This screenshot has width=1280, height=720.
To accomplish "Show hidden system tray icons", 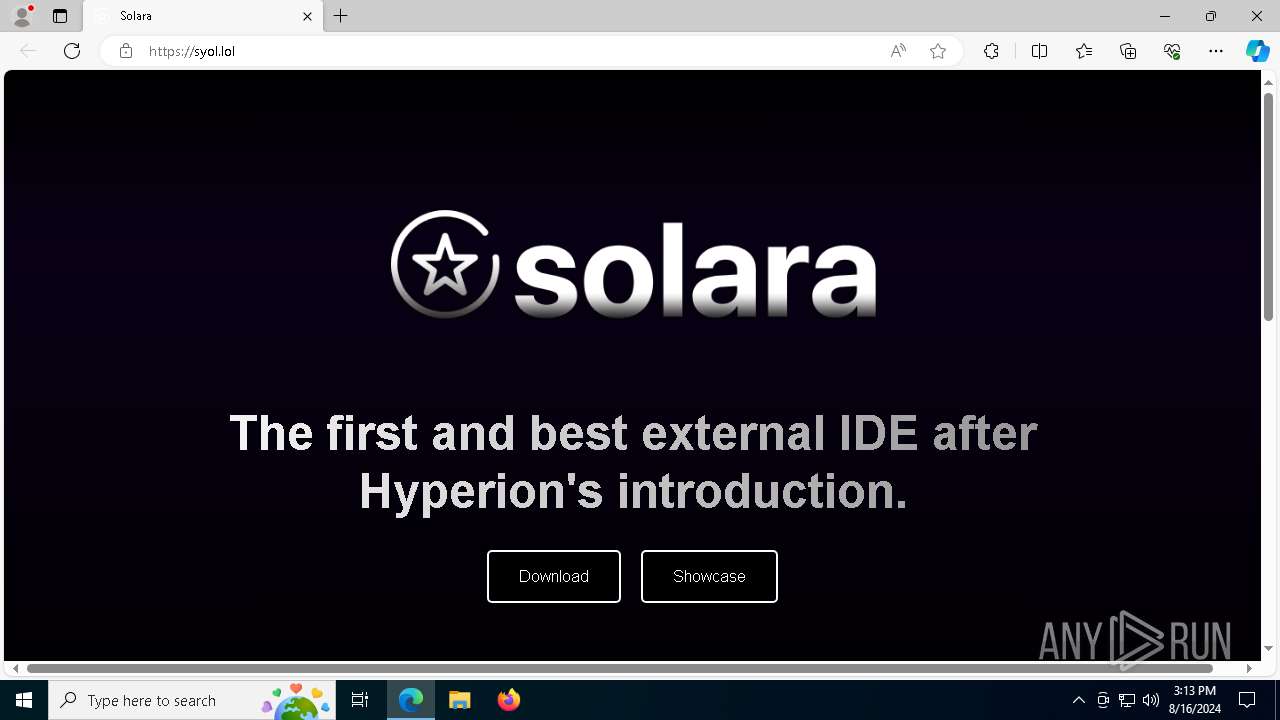I will coord(1078,700).
